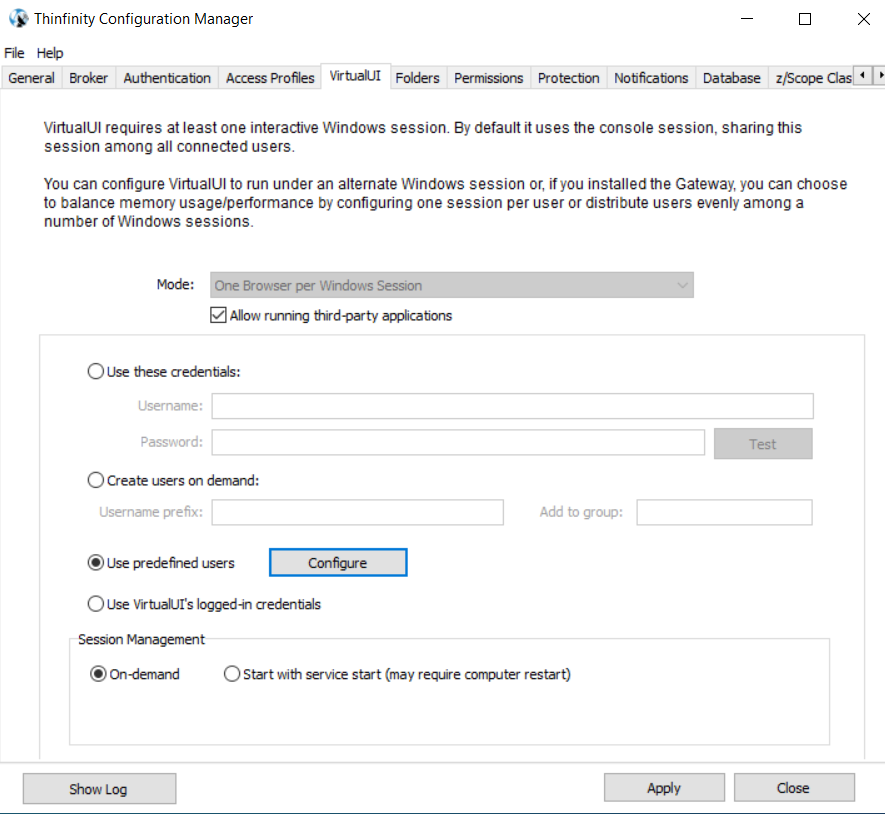Maximize the Configuration Manager window
Screen dimensions: 885x814
pyautogui.click(x=805, y=19)
